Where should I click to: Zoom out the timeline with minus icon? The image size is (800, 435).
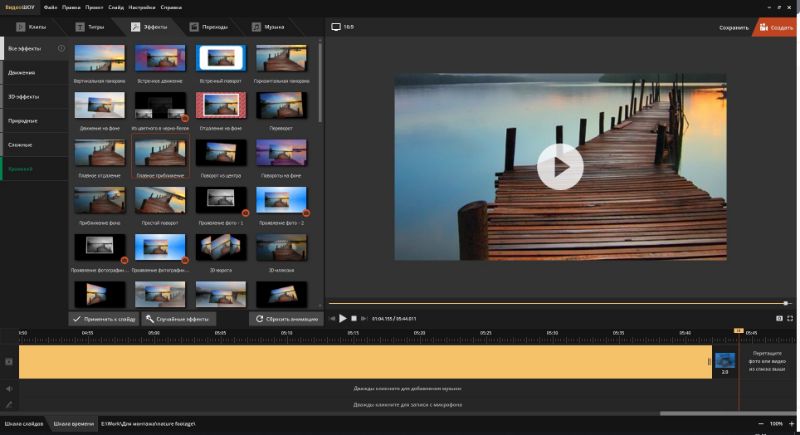[x=761, y=424]
